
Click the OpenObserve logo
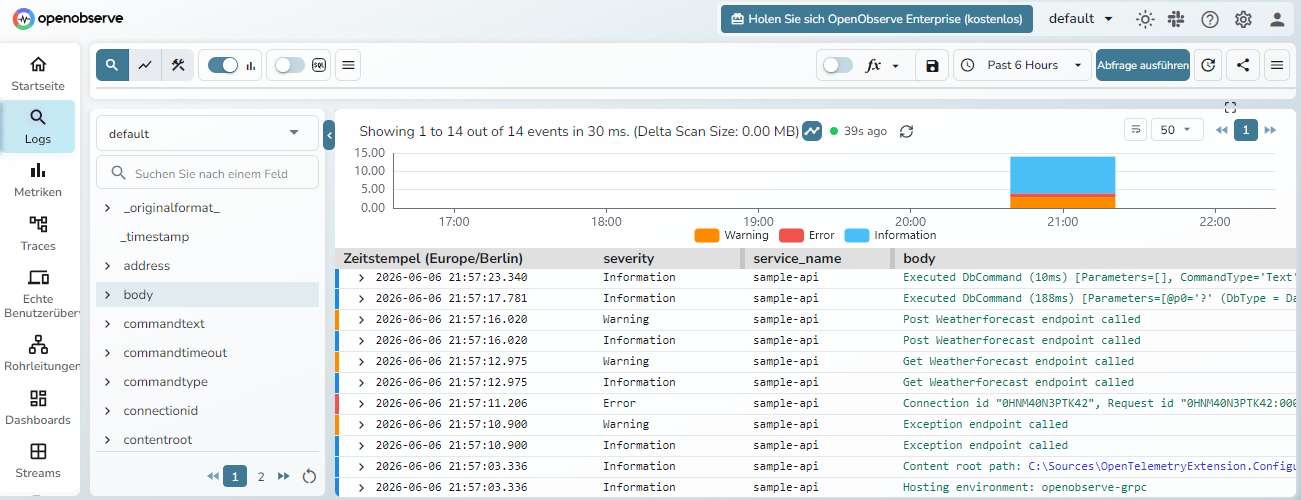point(69,18)
